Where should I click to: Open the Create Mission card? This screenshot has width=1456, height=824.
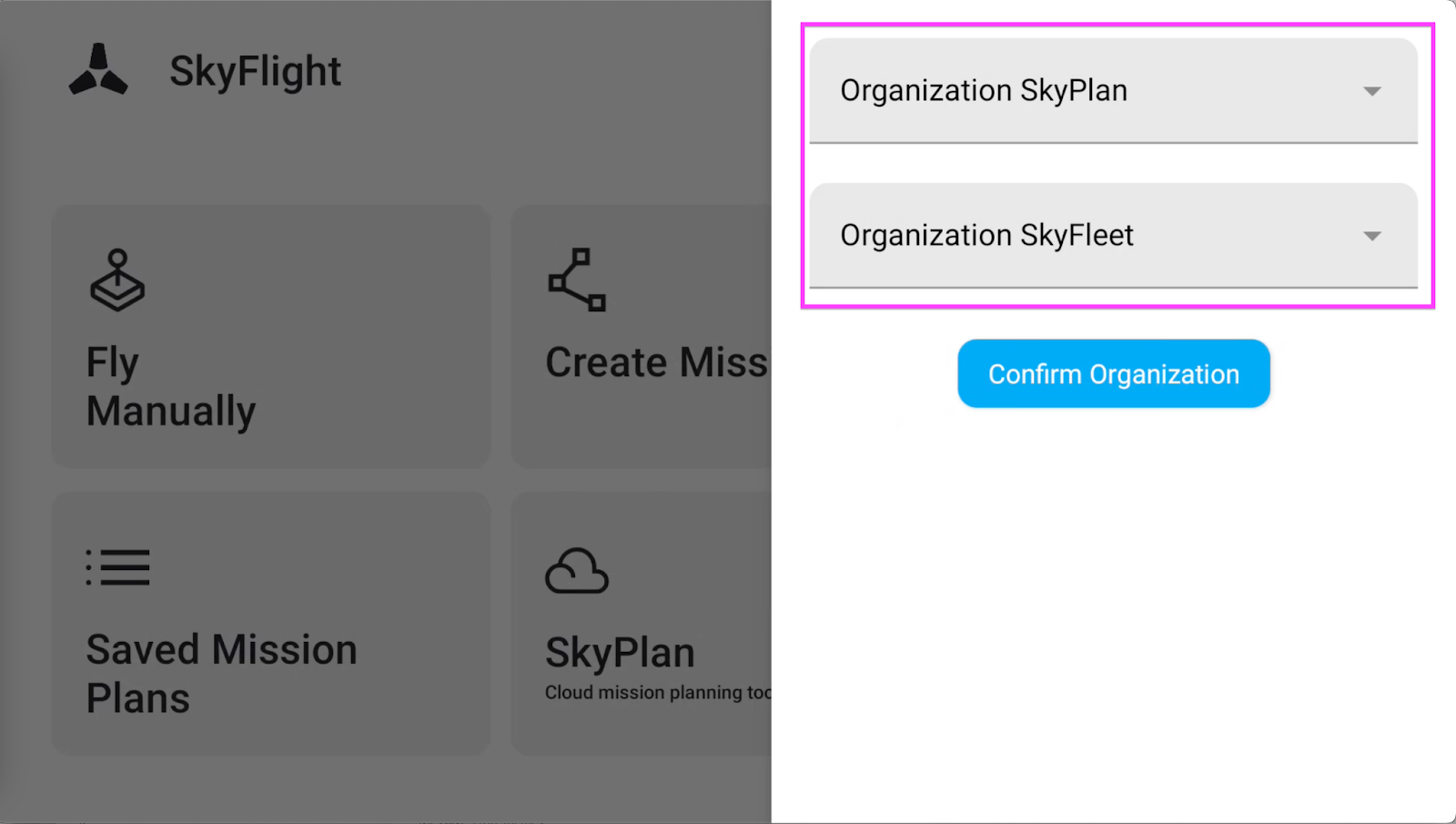point(642,336)
